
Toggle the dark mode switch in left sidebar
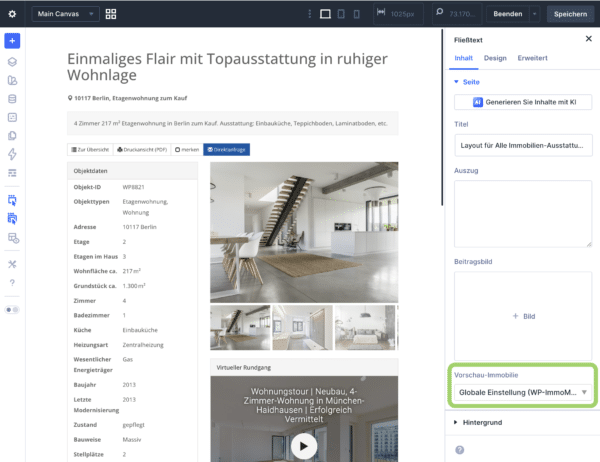coord(12,310)
